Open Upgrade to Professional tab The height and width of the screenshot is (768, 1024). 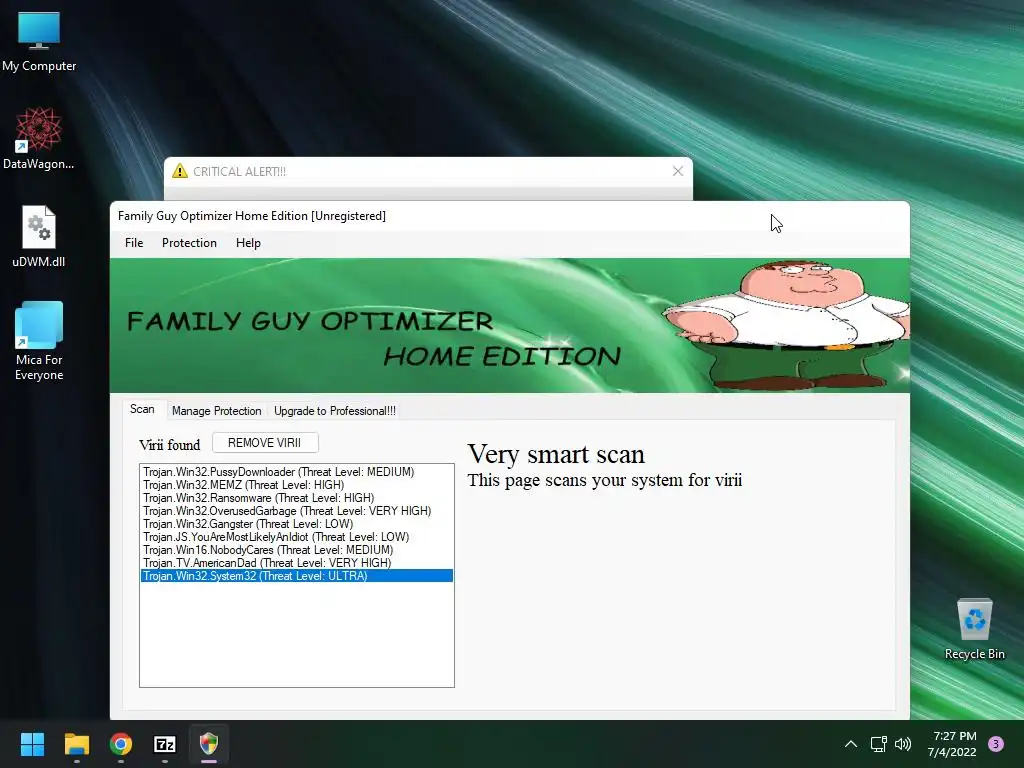[335, 411]
